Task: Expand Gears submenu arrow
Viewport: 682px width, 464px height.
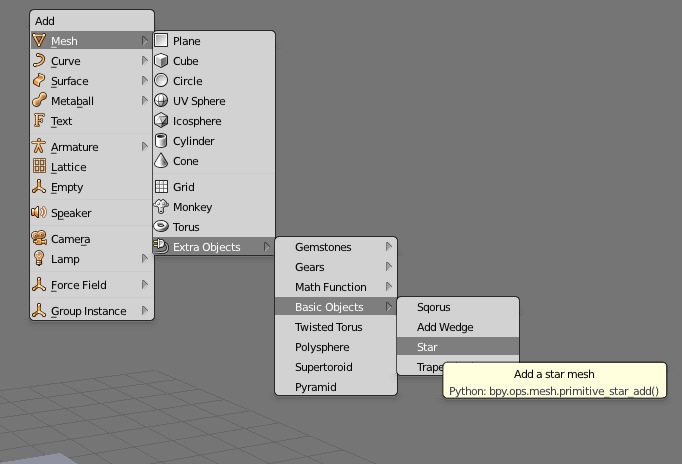Action: pyautogui.click(x=389, y=267)
